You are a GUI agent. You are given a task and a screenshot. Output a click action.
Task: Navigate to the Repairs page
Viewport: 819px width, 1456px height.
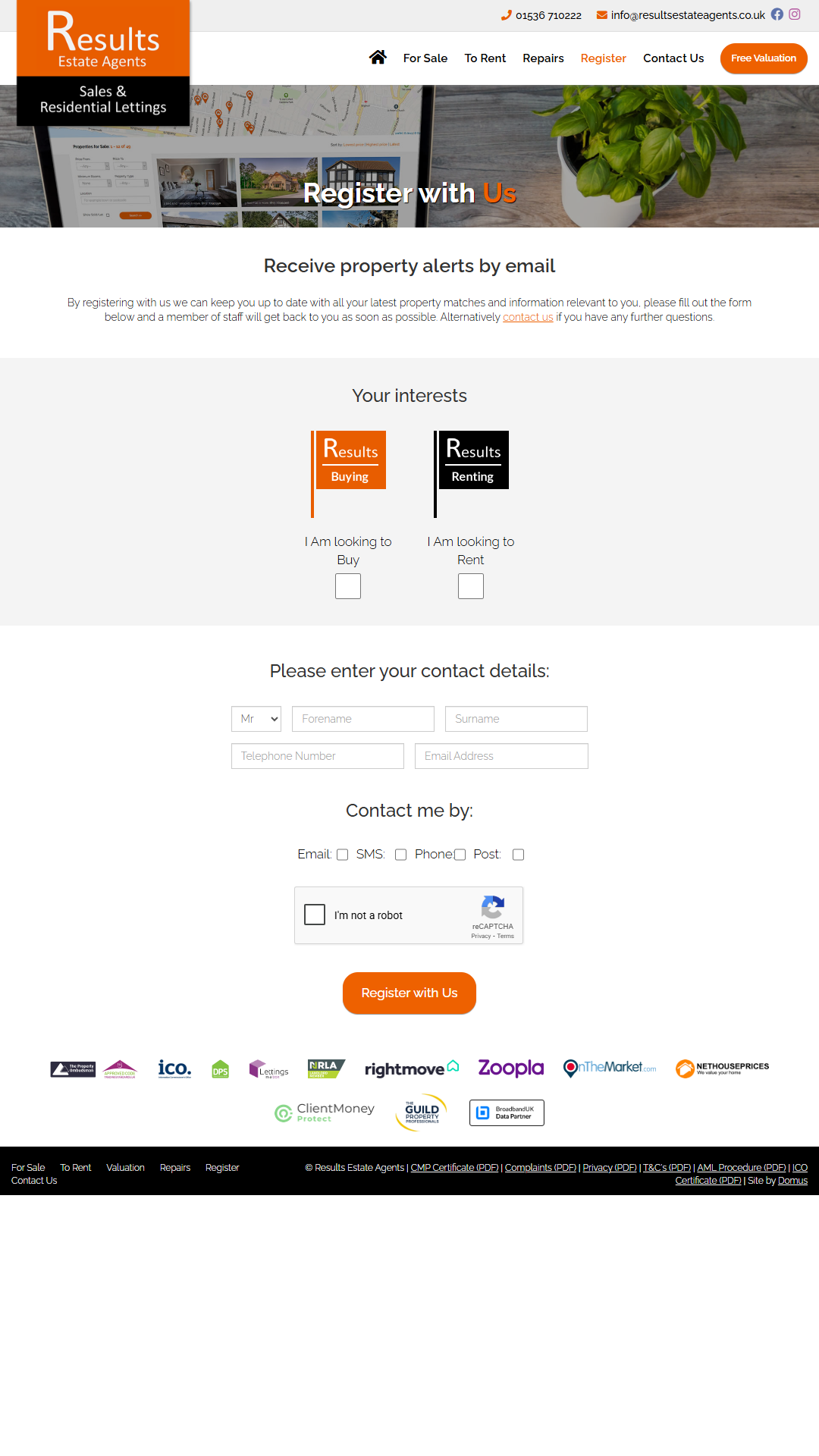click(543, 58)
